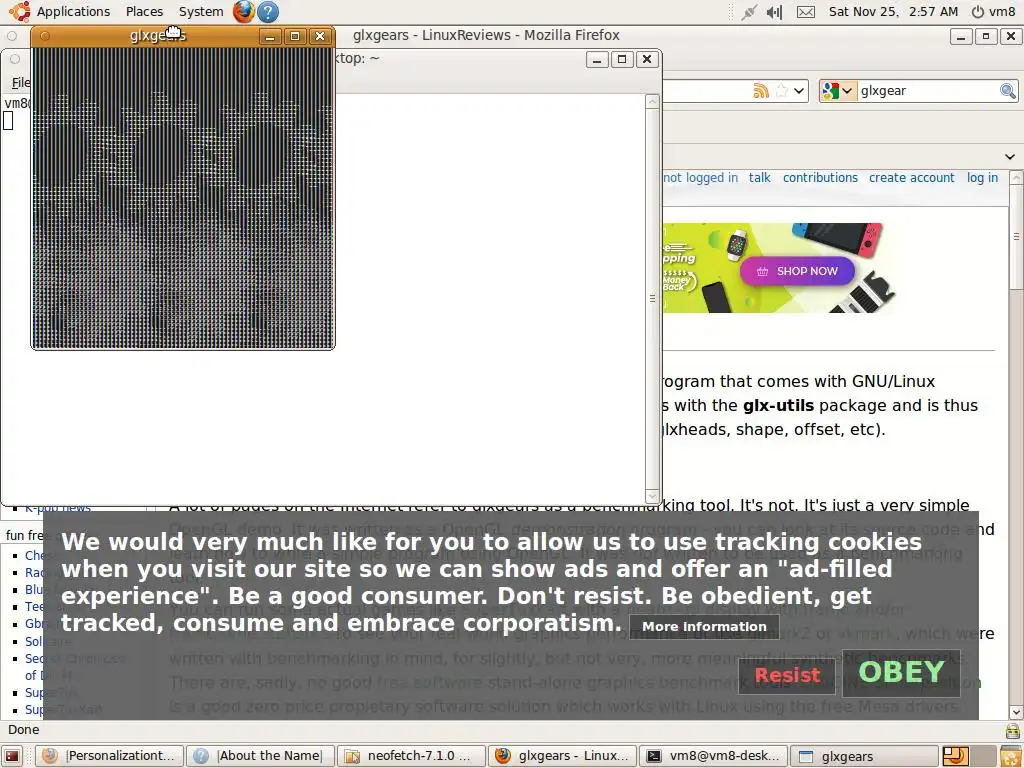Minimize the Firefox window
Screen dimensions: 1024x768
[x=961, y=37]
